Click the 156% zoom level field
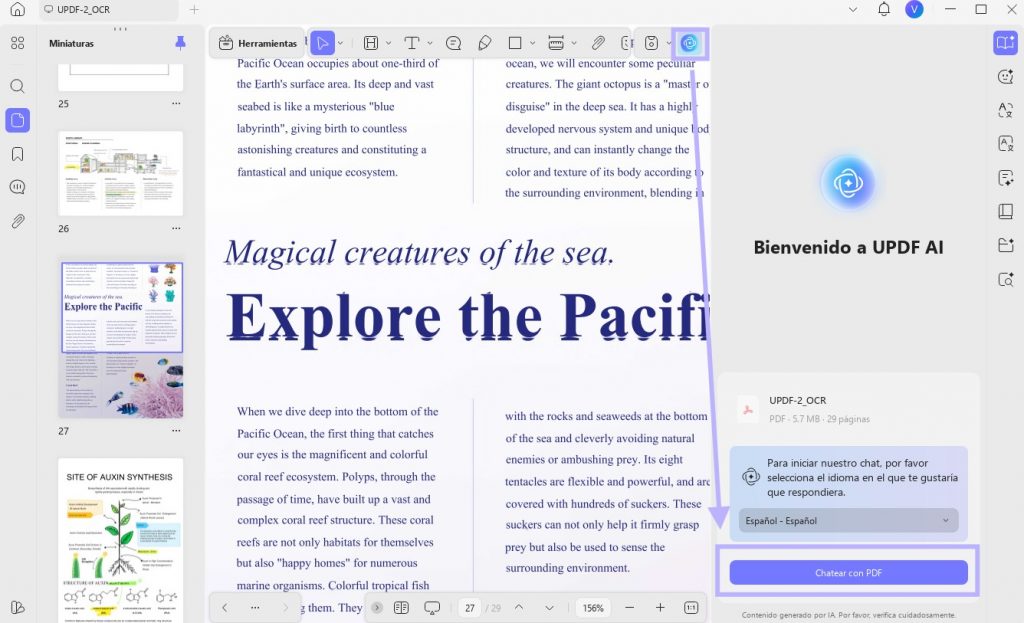This screenshot has height=623, width=1024. click(593, 607)
